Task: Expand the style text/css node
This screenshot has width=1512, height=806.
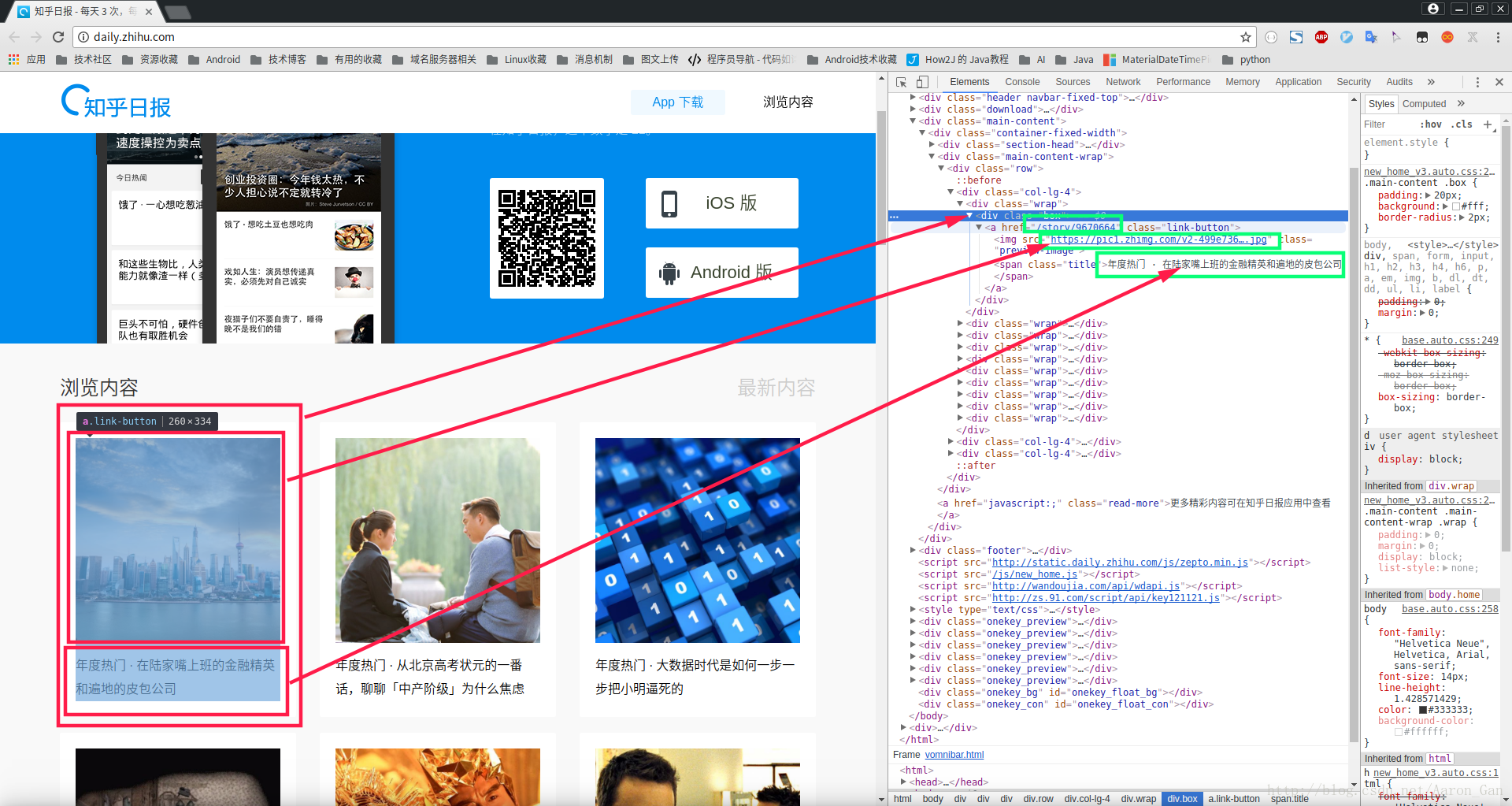Action: (x=913, y=610)
